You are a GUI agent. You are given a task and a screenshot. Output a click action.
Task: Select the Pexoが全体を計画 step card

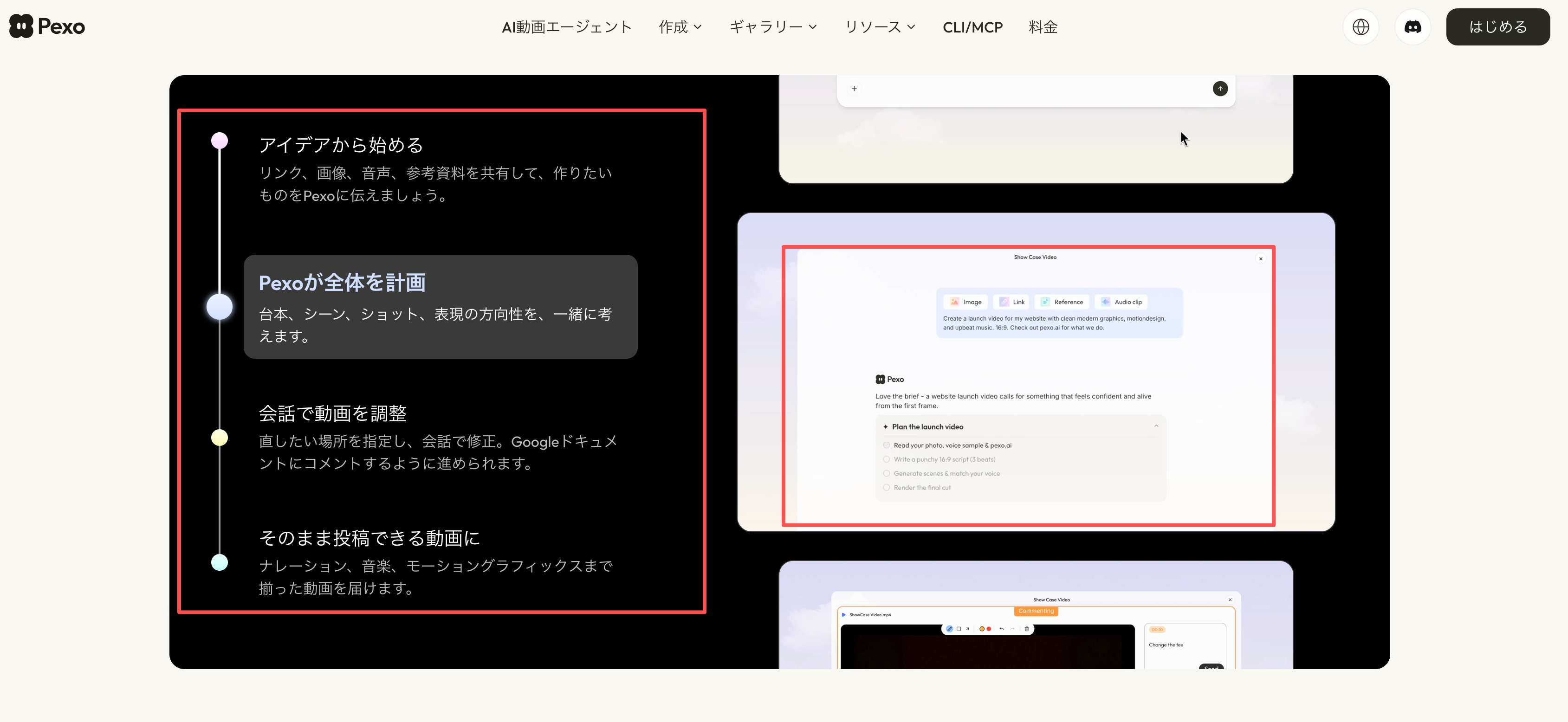440,307
